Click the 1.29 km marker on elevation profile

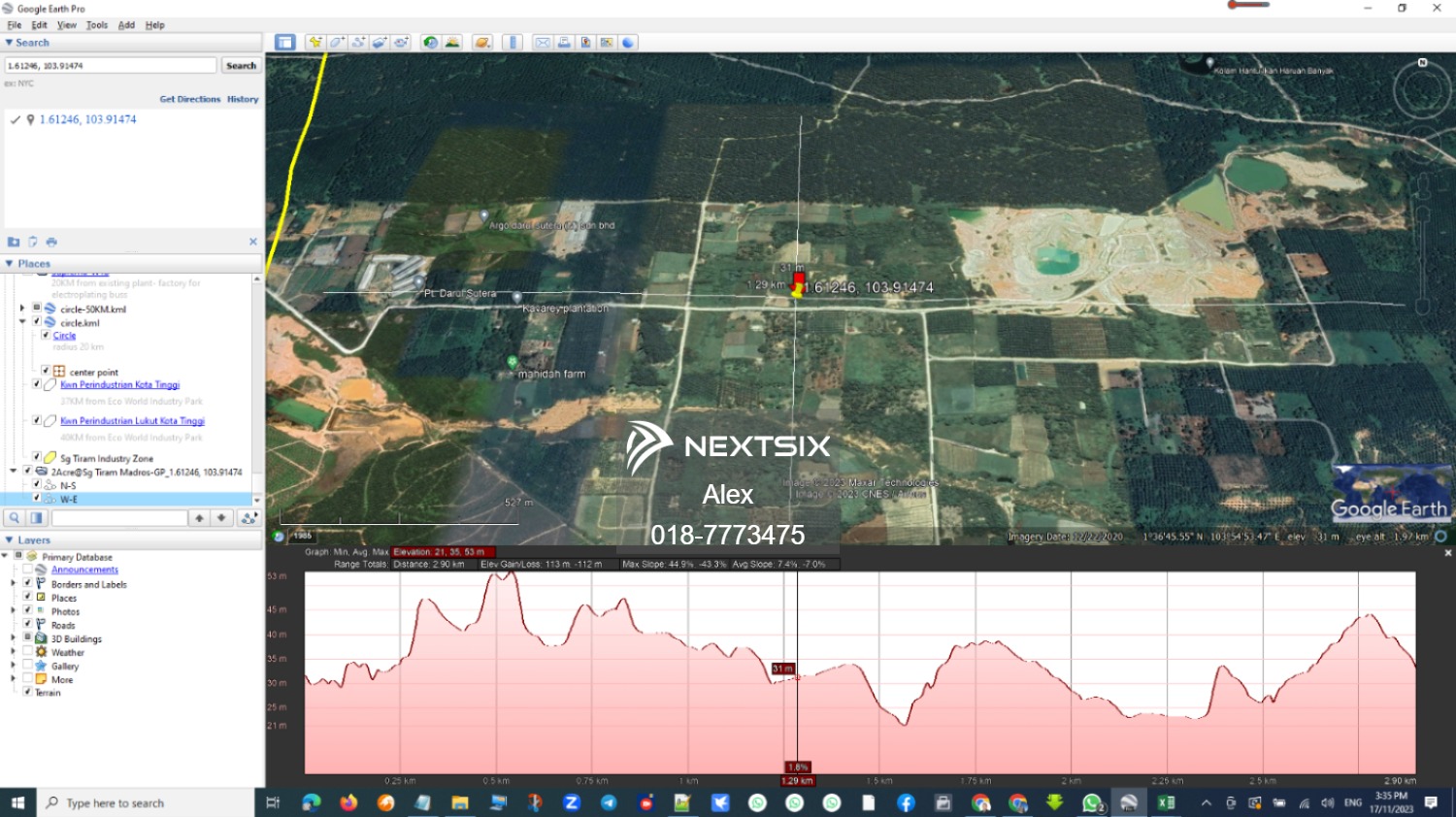point(797,780)
